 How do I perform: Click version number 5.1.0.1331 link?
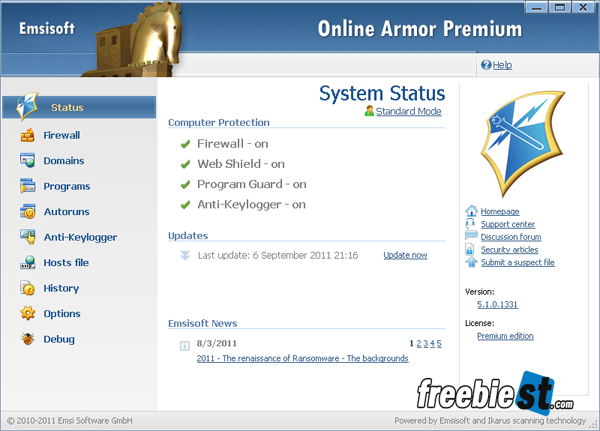(497, 304)
